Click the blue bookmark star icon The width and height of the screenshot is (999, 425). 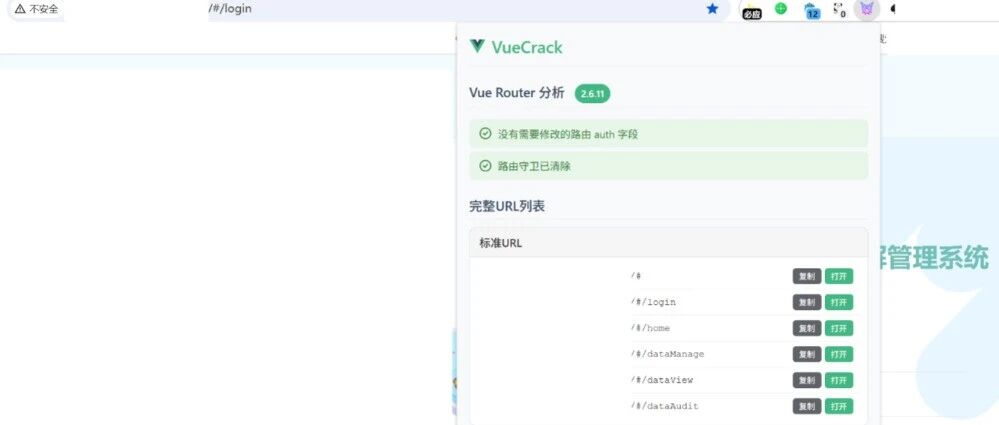coord(712,9)
